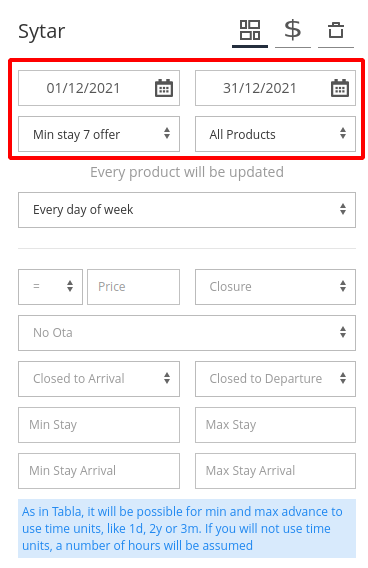This screenshot has width=368, height=568.
Task: Open the Closure dropdown
Action: pos(275,287)
